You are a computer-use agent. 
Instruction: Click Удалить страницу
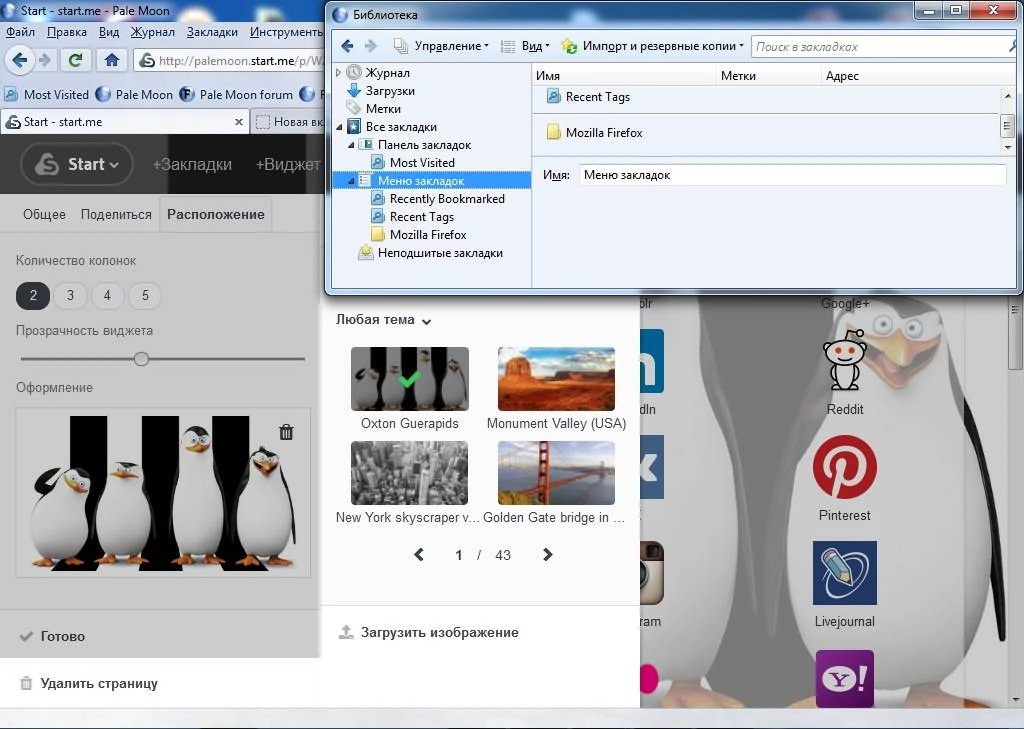(89, 683)
